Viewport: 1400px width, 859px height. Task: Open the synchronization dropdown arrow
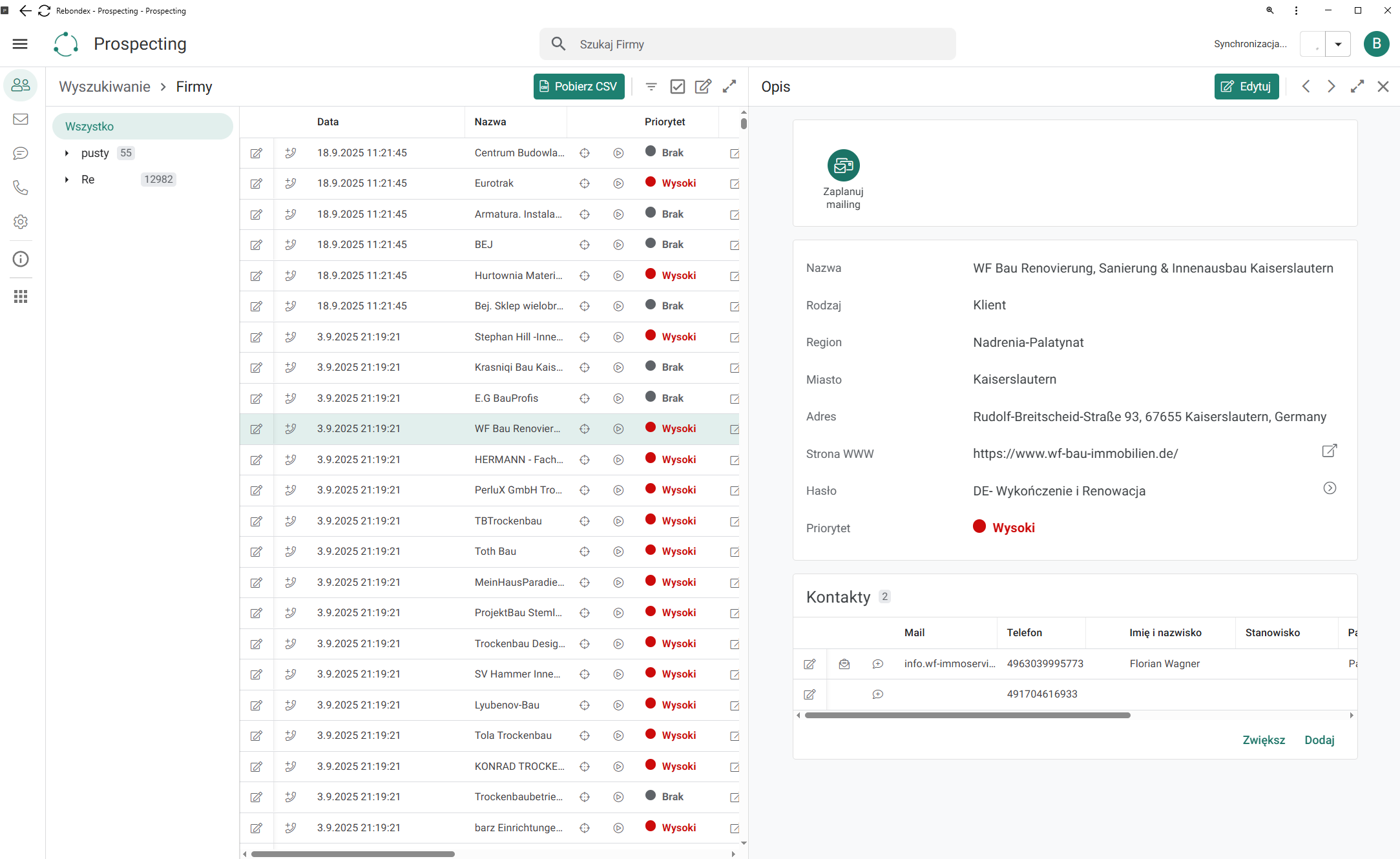click(1338, 44)
